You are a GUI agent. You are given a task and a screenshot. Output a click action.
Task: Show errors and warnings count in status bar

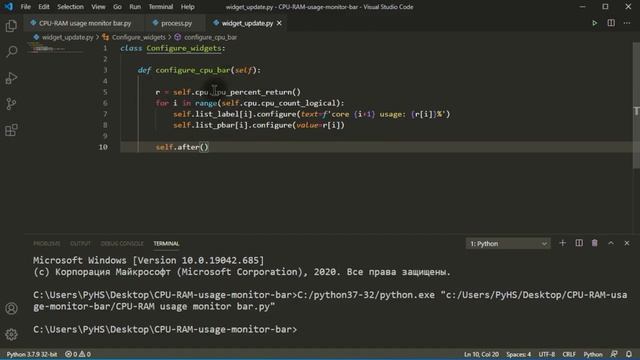[x=78, y=354]
